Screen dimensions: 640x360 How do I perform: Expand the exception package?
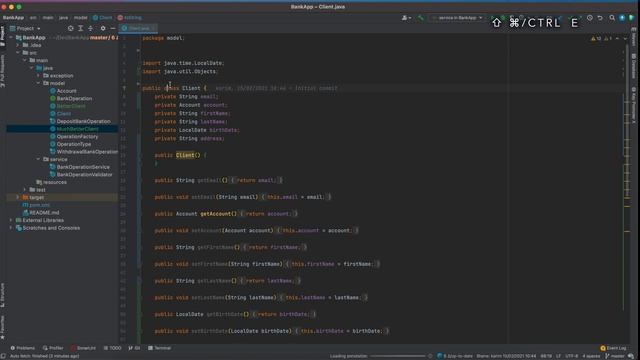click(x=39, y=76)
